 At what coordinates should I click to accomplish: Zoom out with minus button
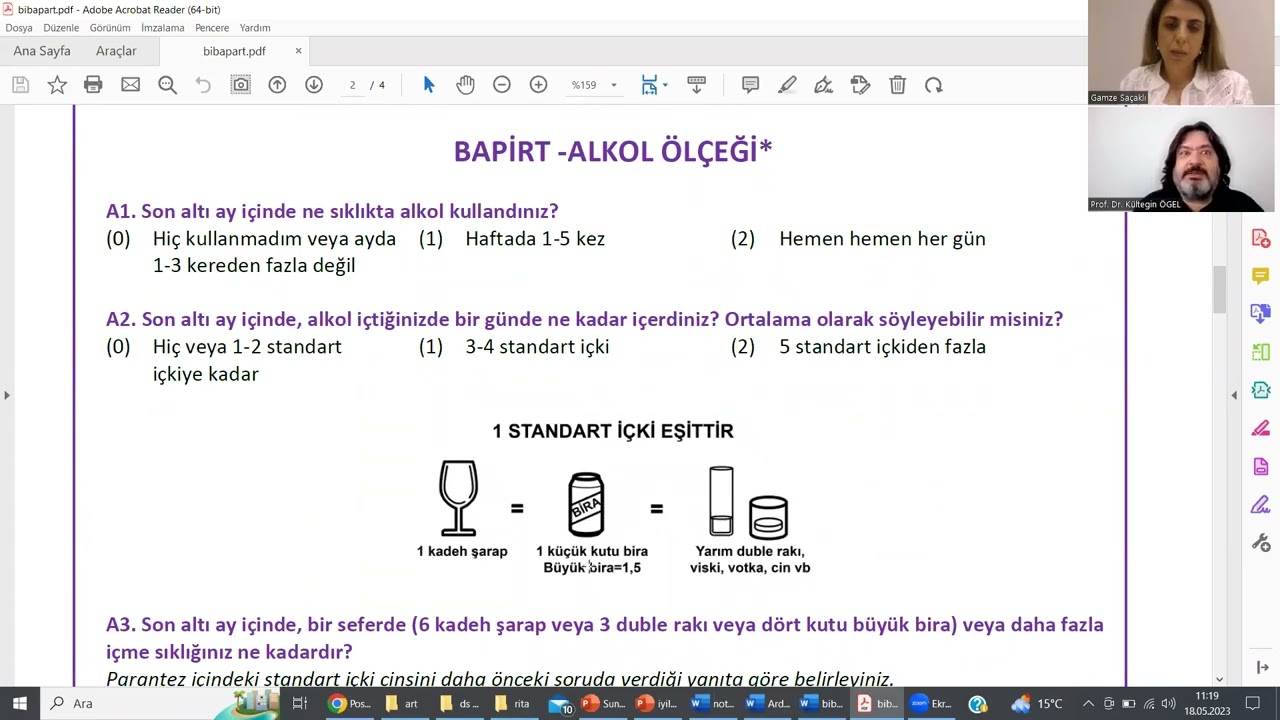[x=502, y=85]
